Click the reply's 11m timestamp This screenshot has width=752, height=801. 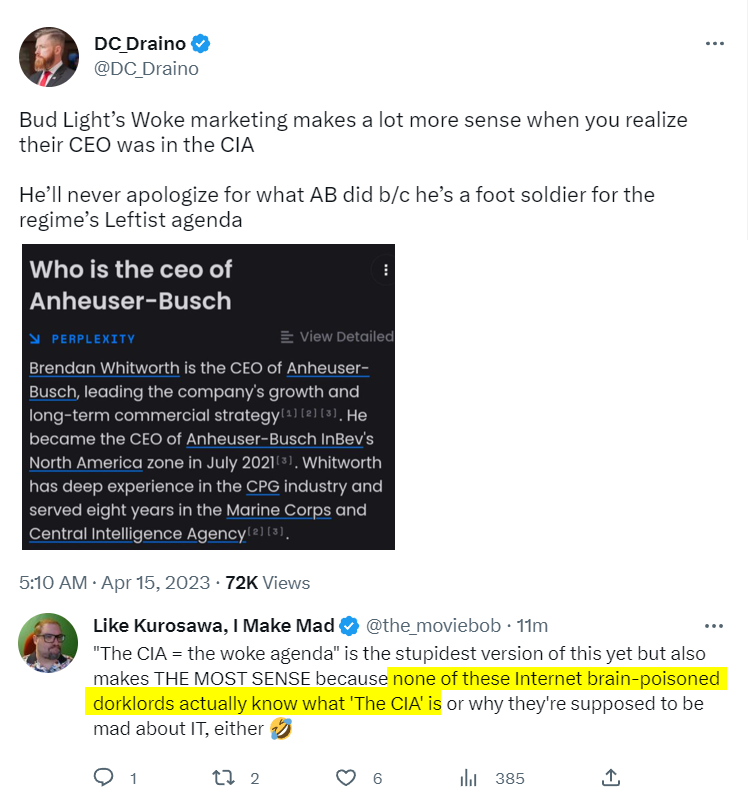[532, 626]
